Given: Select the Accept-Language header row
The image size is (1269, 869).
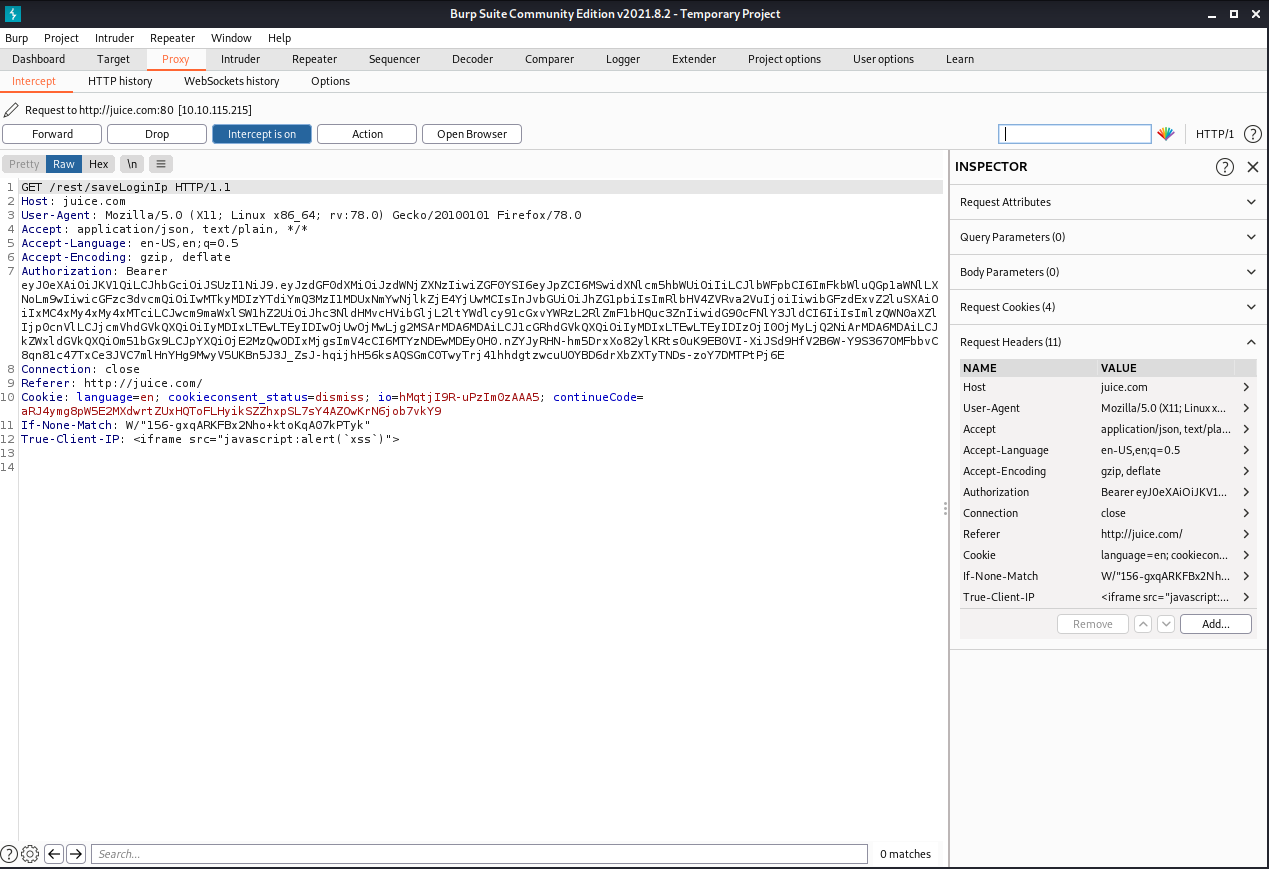Looking at the screenshot, I should coord(1108,450).
